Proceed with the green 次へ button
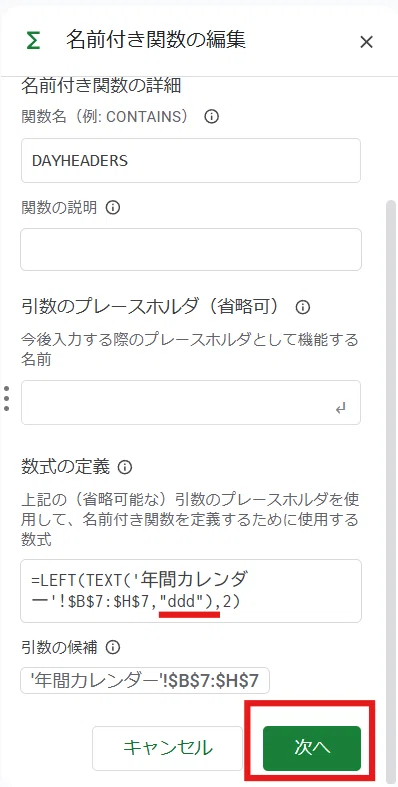This screenshot has height=787, width=398. pos(312,748)
